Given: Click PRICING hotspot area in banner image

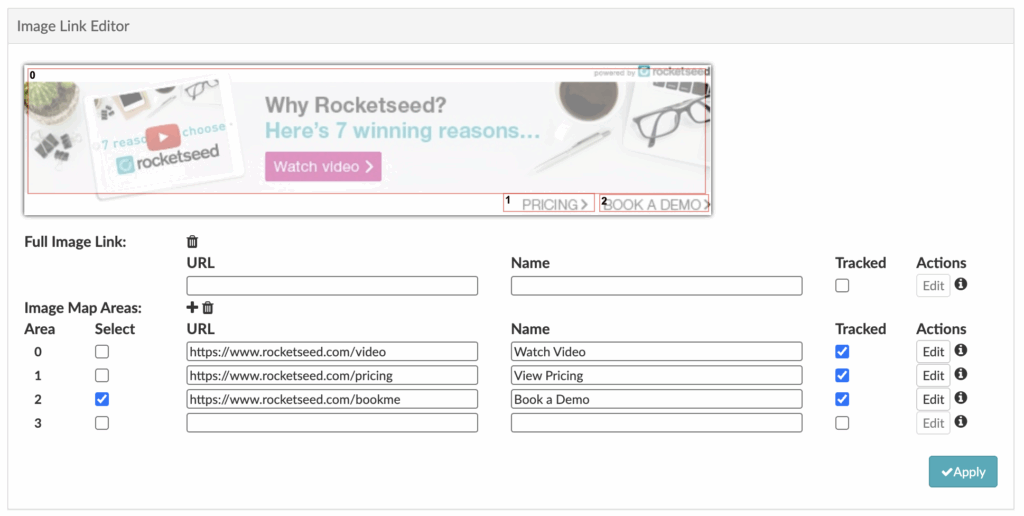Looking at the screenshot, I should coord(549,204).
